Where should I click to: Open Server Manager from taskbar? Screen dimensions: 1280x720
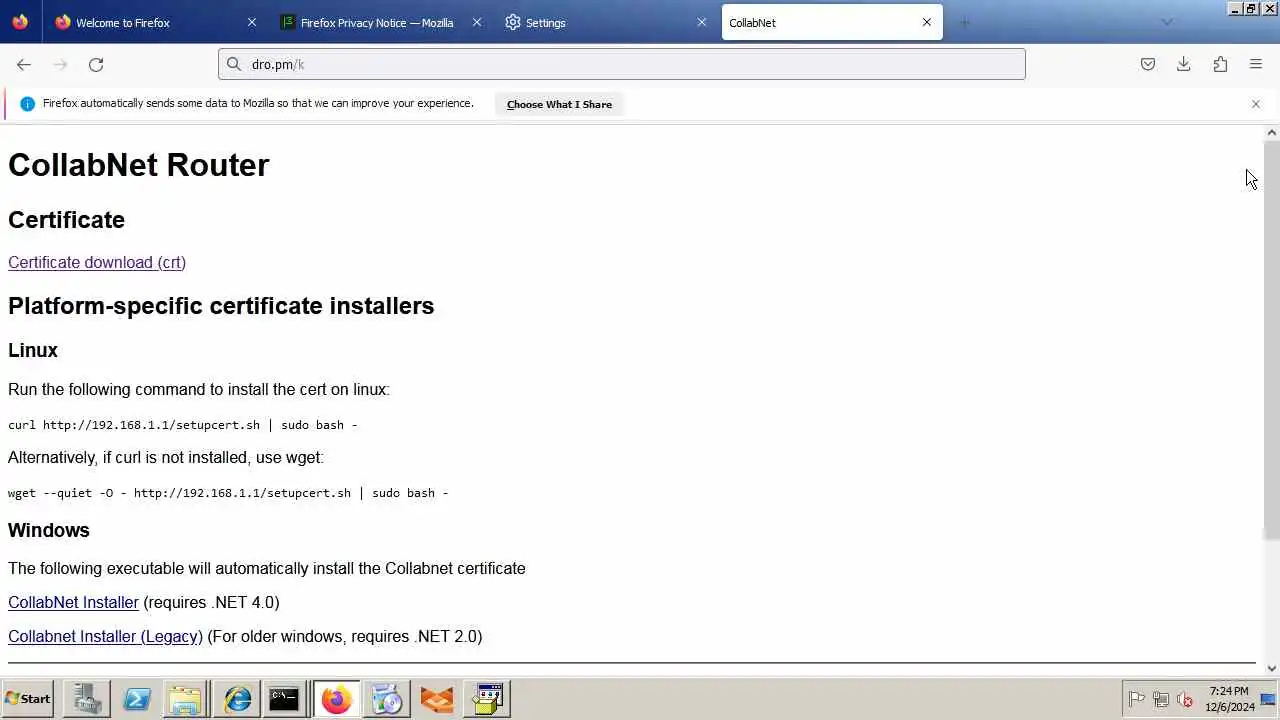(x=87, y=699)
